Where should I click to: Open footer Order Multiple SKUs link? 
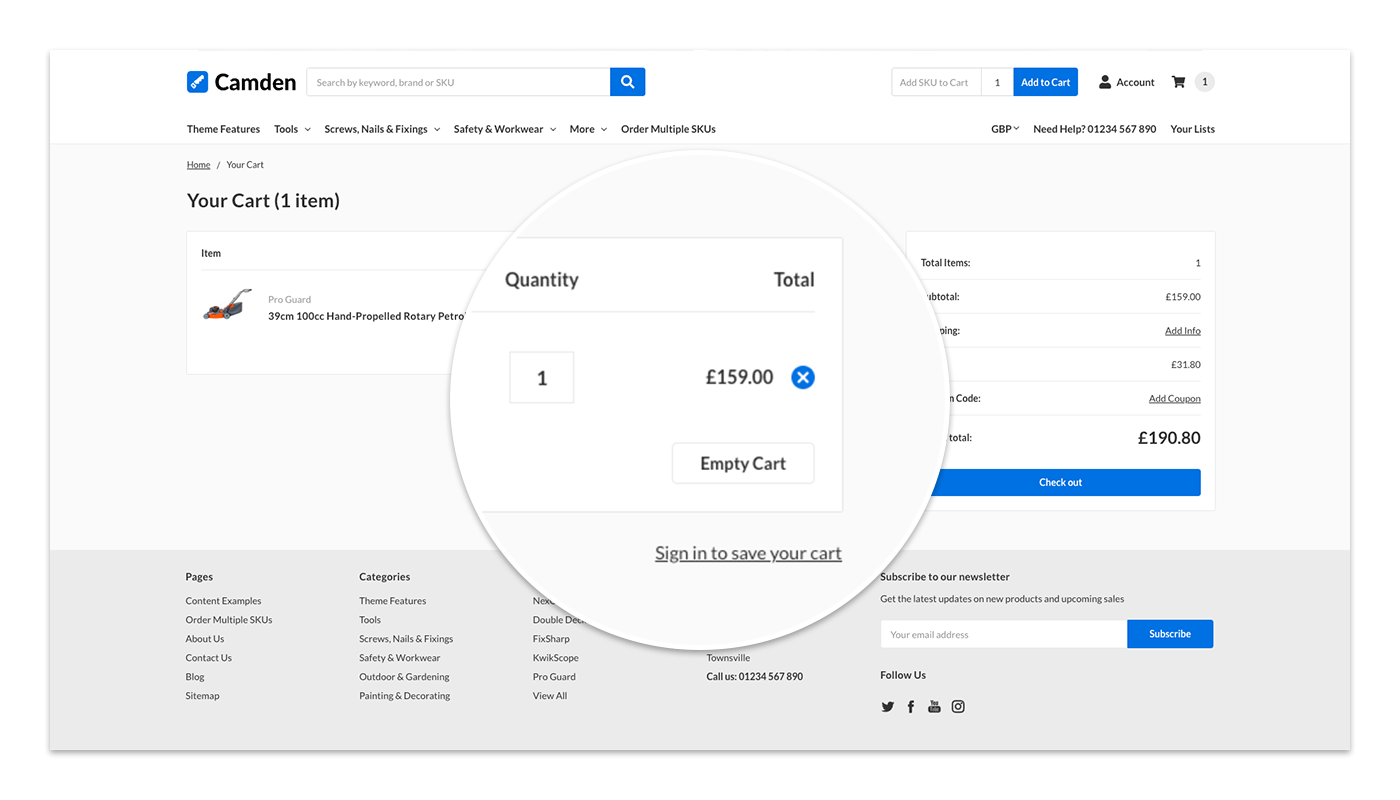pyautogui.click(x=229, y=620)
